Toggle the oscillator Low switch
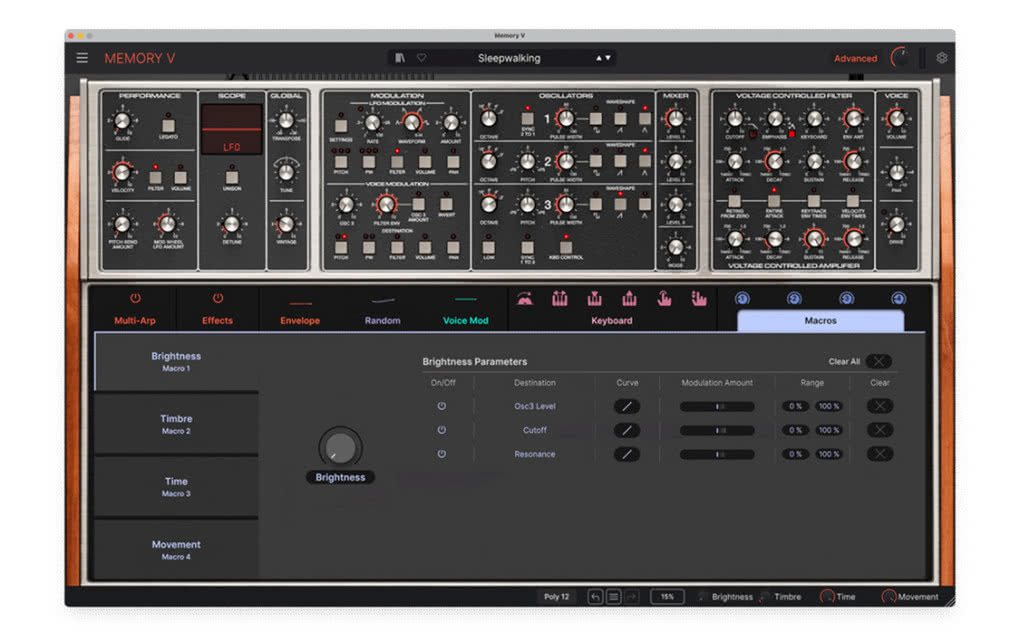 489,247
